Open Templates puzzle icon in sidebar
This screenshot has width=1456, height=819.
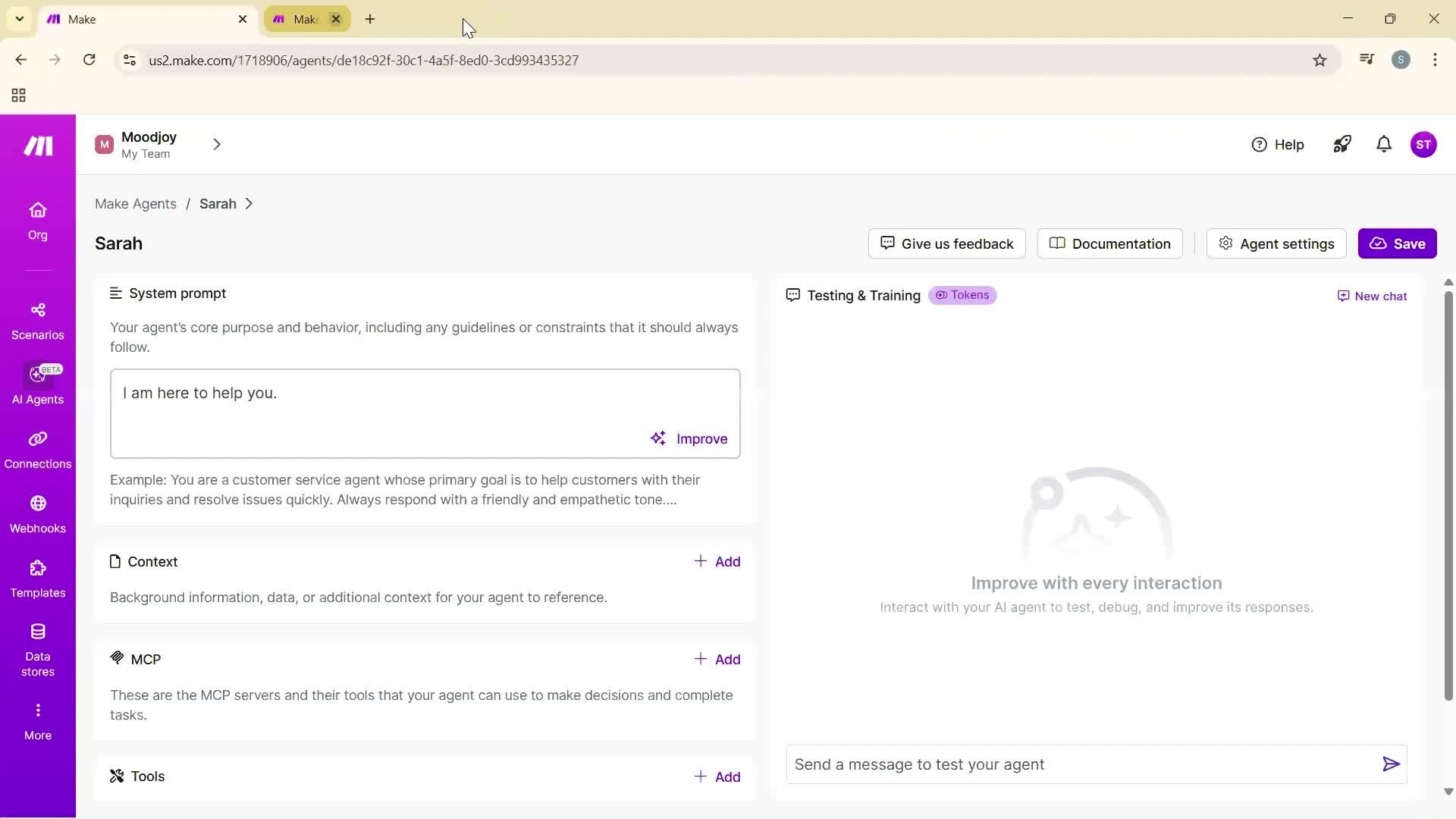pos(38,569)
